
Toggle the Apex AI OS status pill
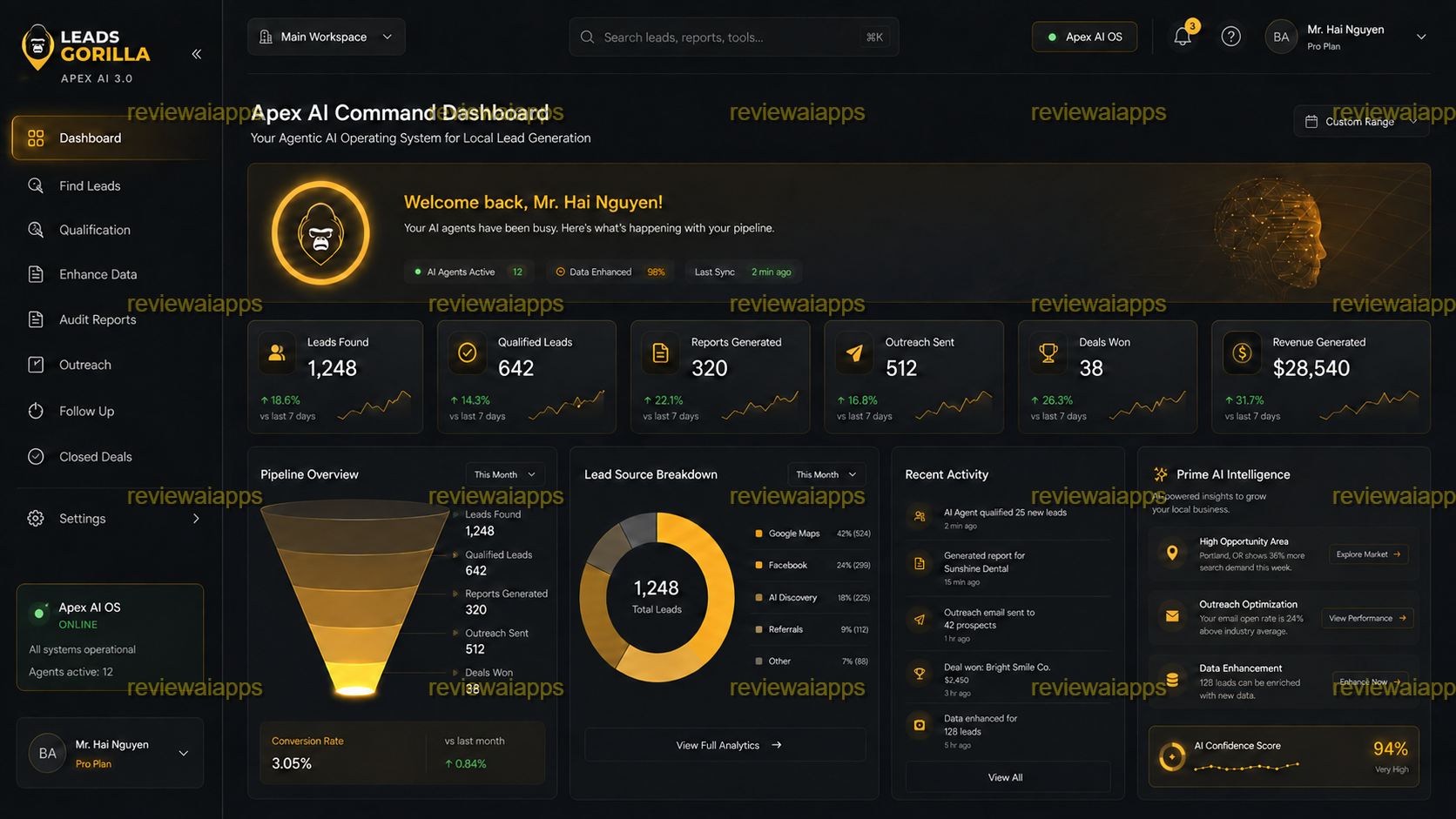pyautogui.click(x=1084, y=37)
